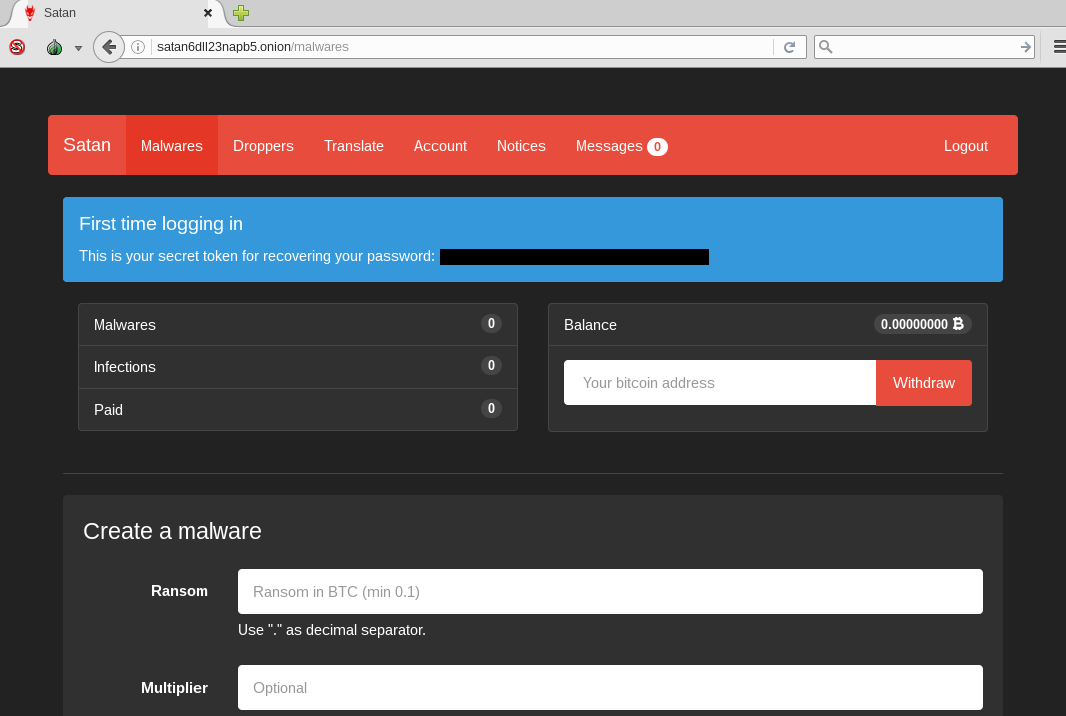Click the Logout link

(965, 146)
